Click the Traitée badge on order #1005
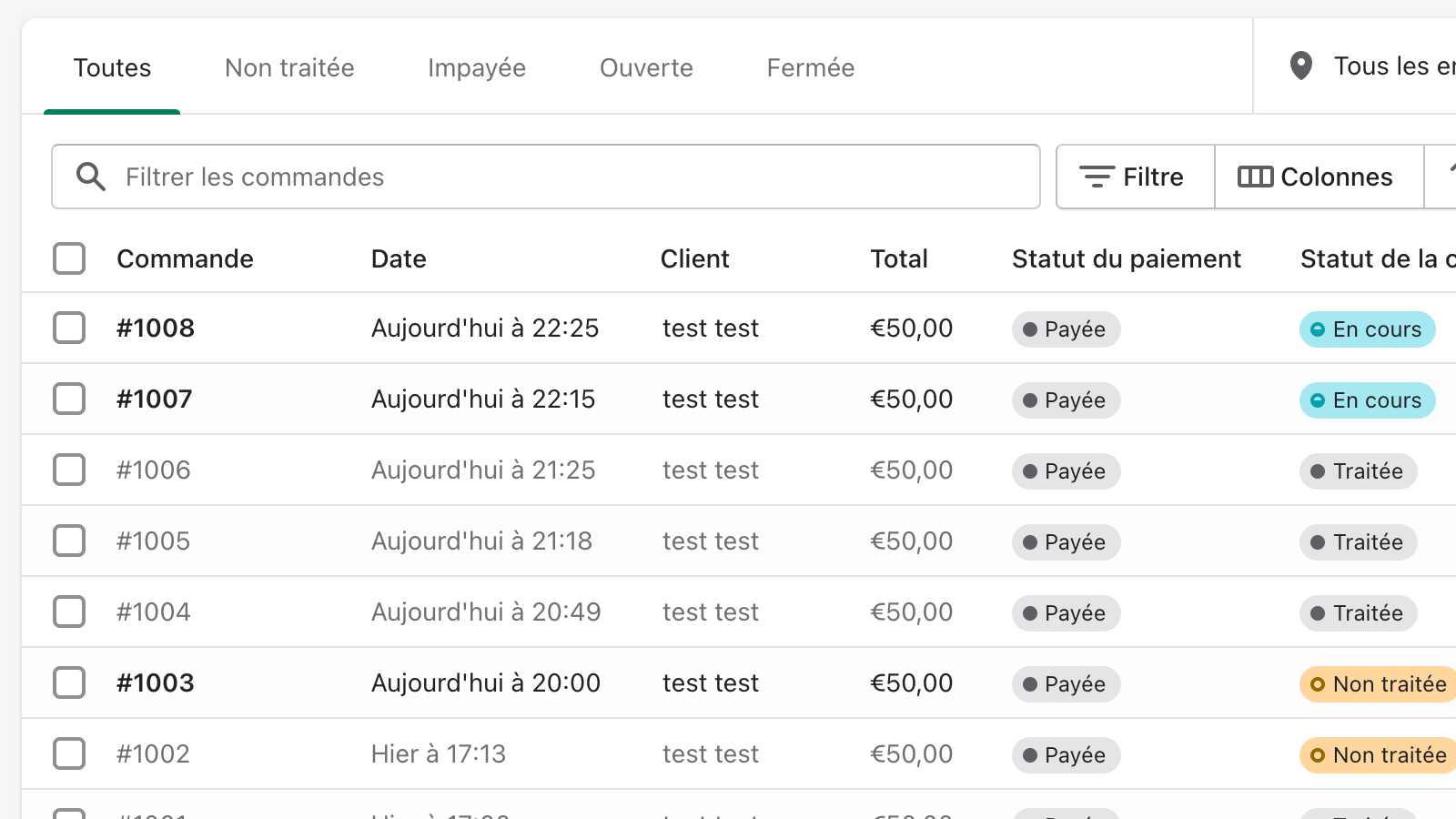 [1358, 541]
